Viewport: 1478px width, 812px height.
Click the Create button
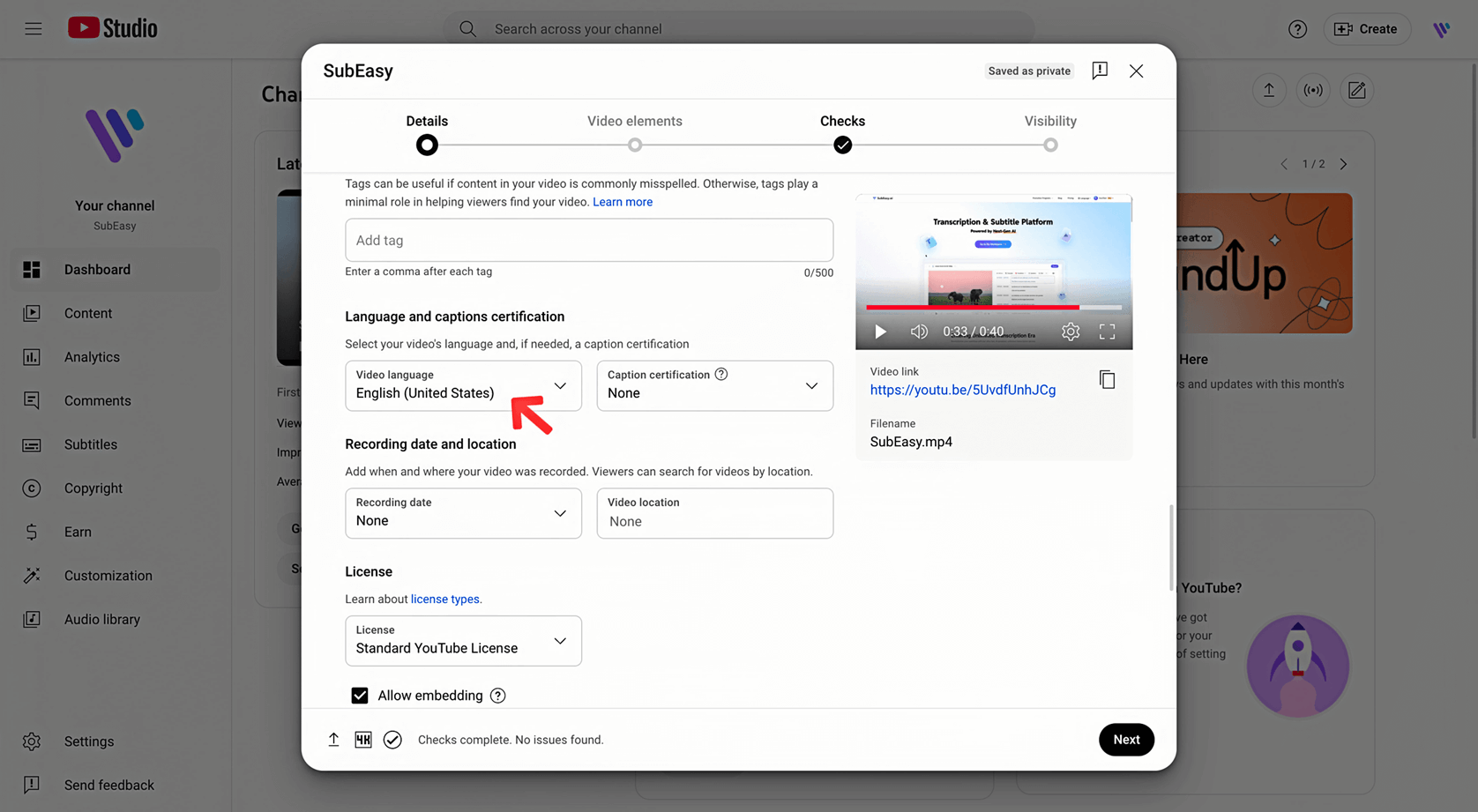point(1366,29)
